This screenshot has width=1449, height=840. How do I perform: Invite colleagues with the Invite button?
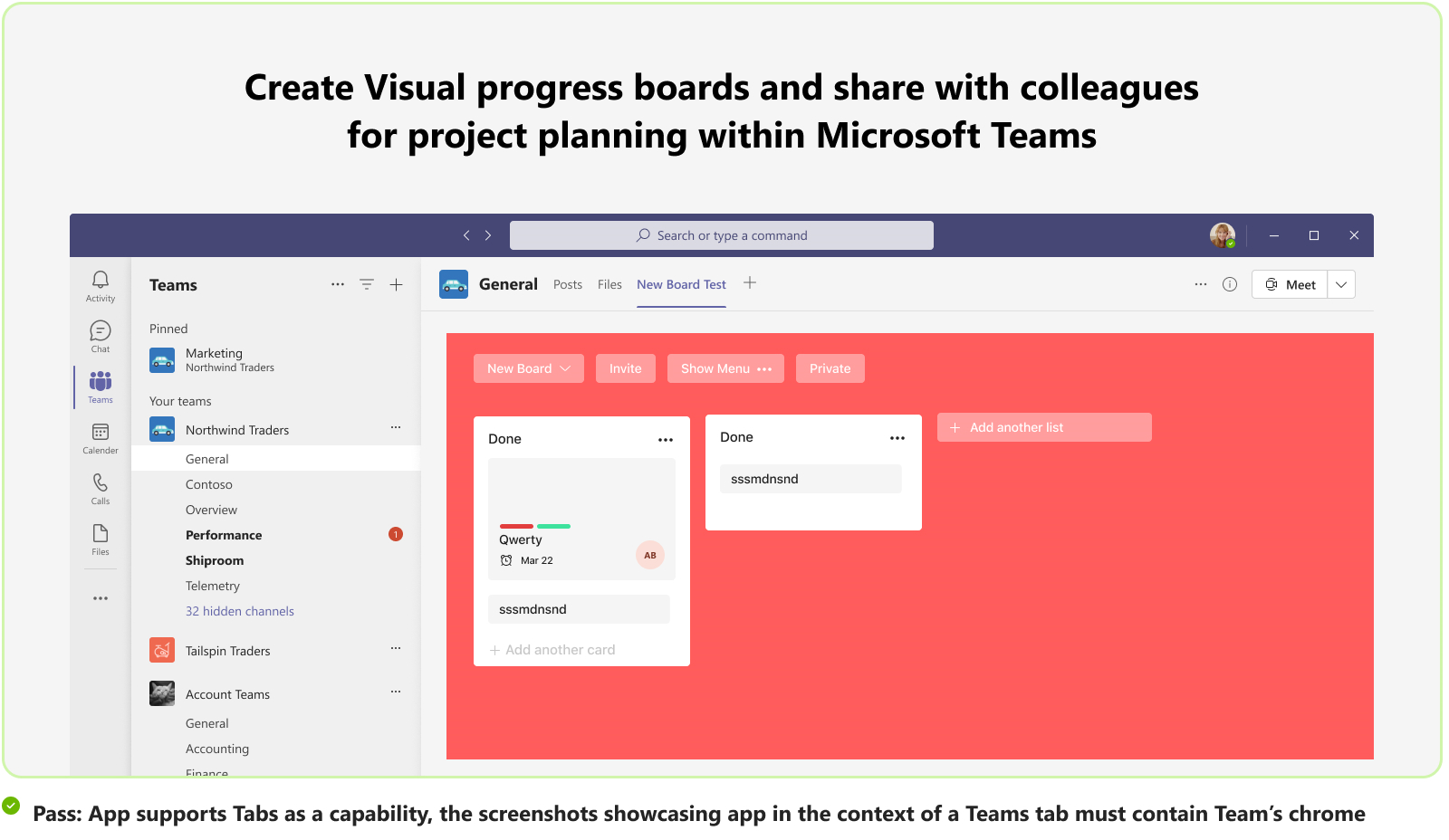pos(625,367)
